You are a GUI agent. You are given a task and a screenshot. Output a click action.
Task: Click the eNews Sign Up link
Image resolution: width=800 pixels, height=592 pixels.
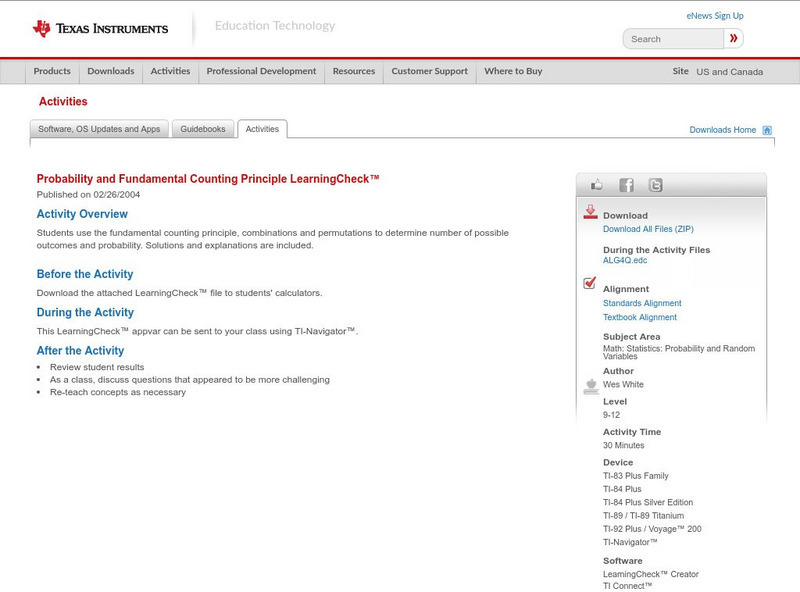[x=715, y=16]
